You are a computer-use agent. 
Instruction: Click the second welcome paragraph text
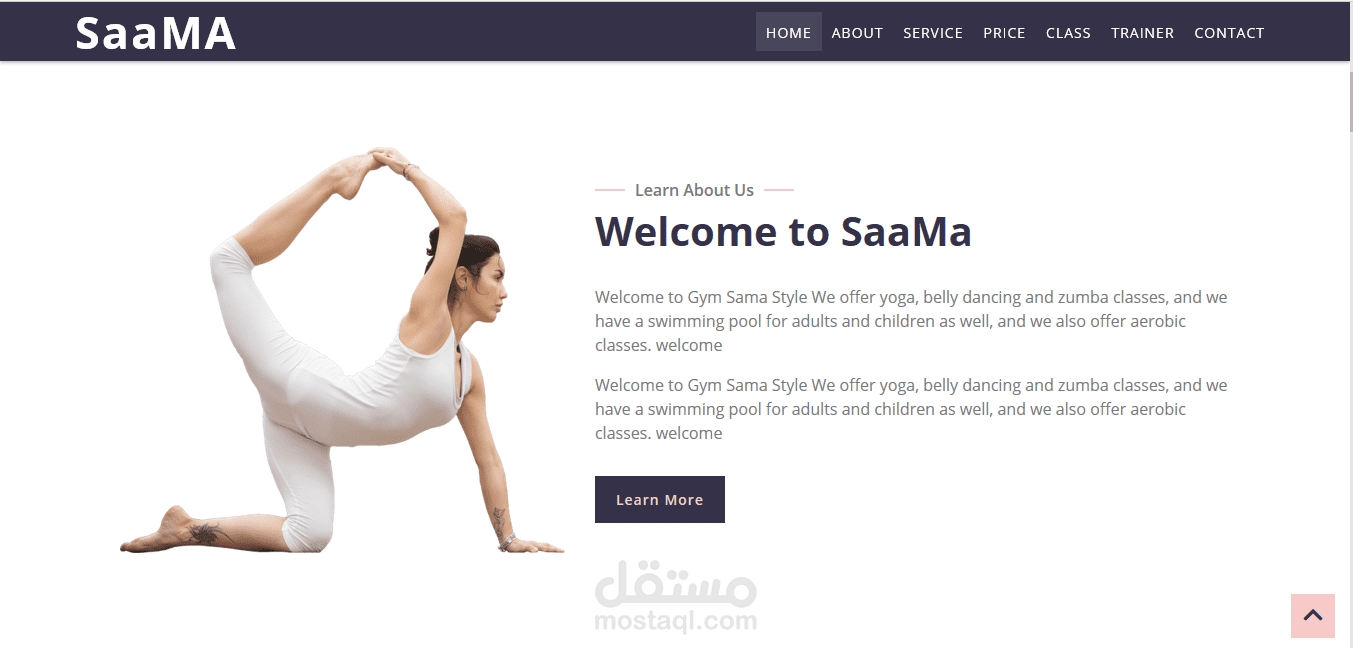coord(911,409)
